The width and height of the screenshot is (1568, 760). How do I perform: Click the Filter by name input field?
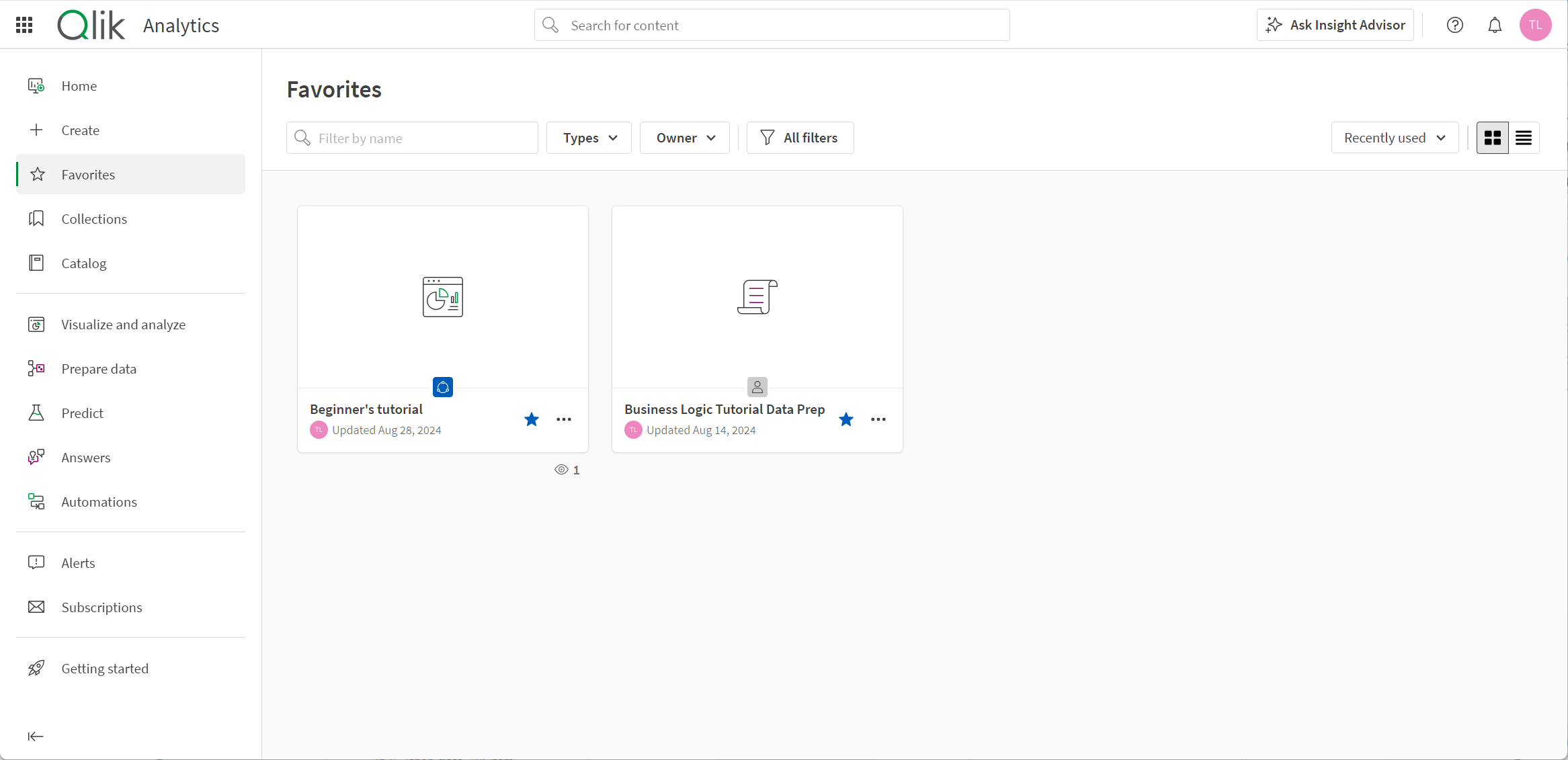click(412, 138)
